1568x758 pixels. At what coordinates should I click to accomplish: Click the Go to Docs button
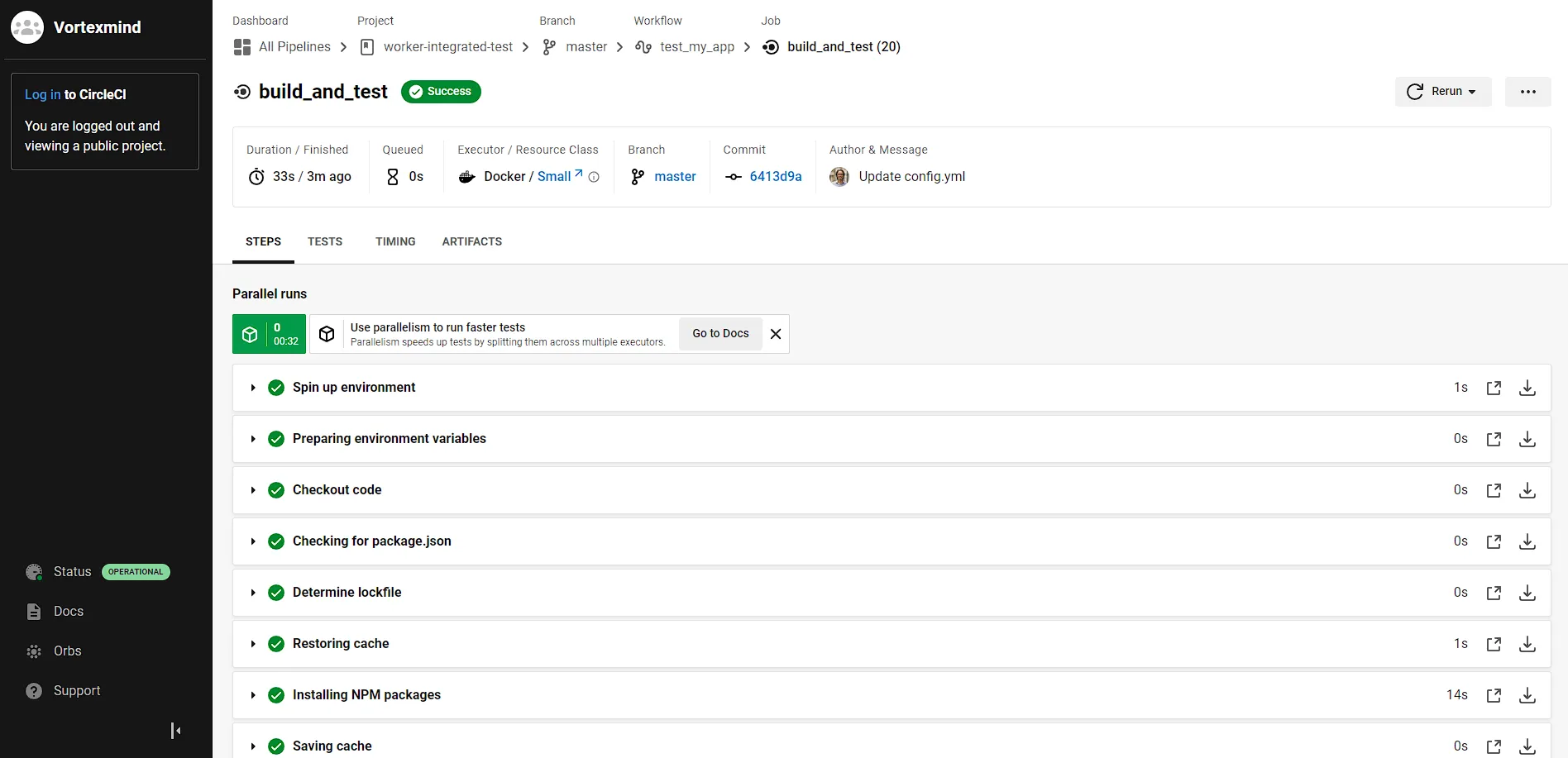720,334
